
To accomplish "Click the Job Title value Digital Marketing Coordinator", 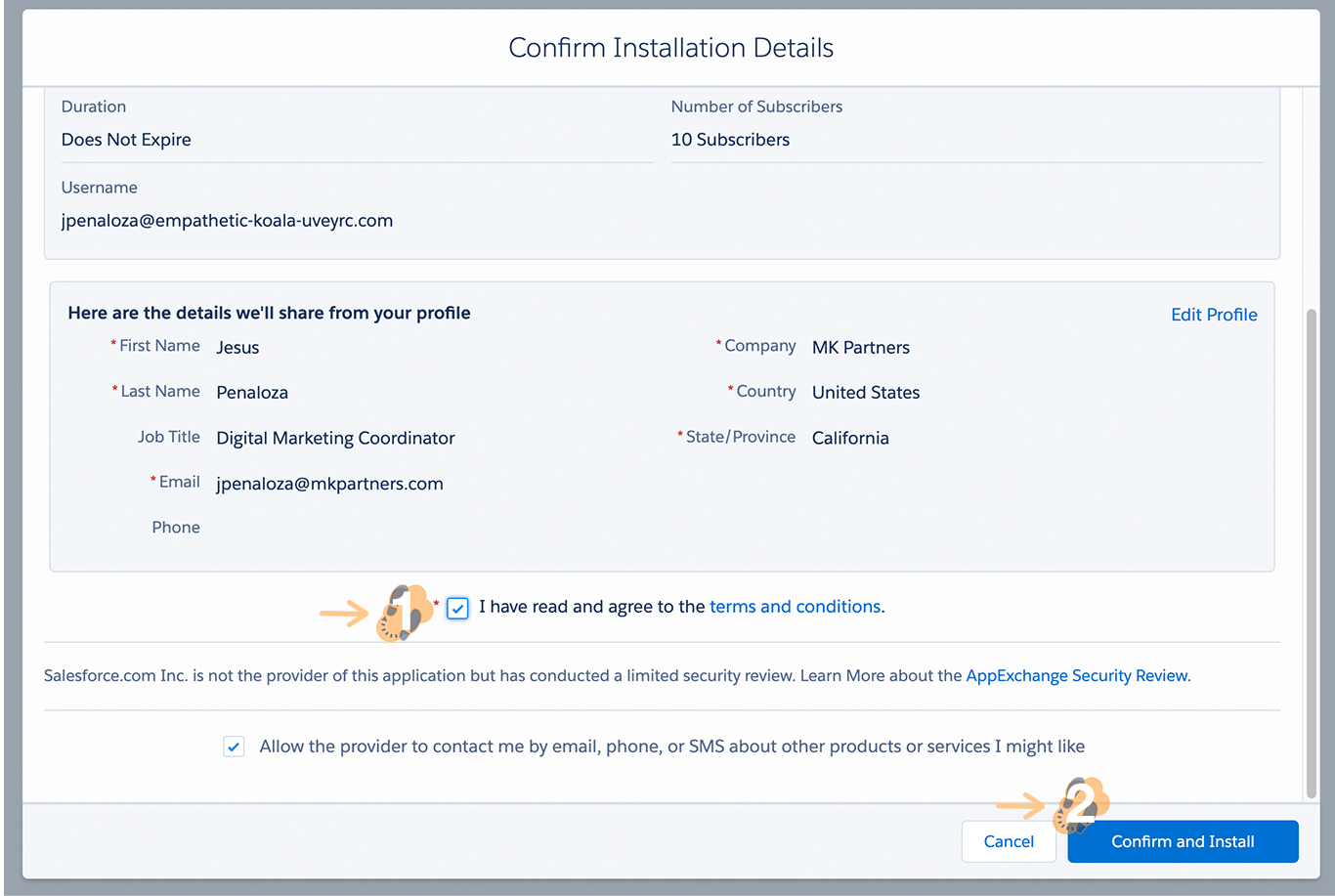I will (335, 439).
